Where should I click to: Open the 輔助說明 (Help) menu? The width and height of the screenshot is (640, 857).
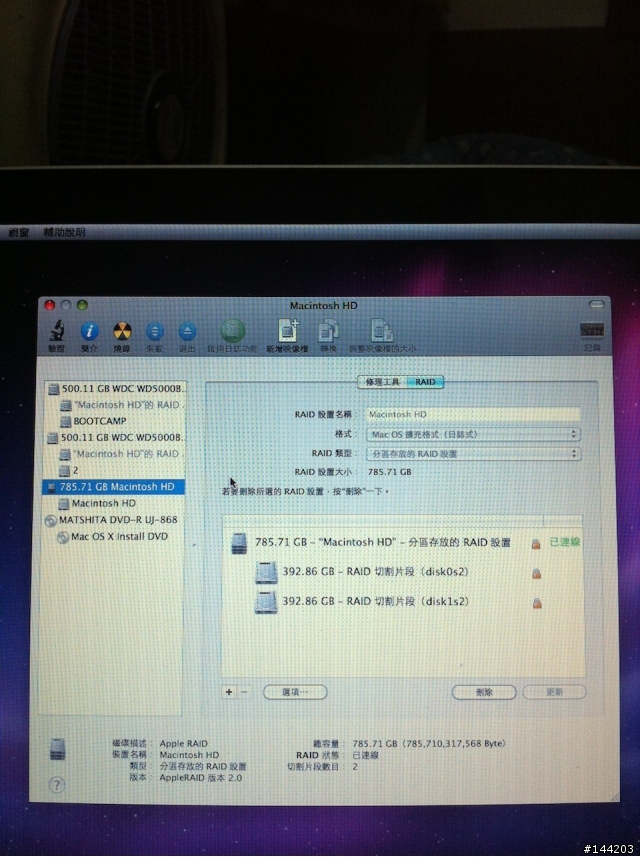pyautogui.click(x=64, y=232)
